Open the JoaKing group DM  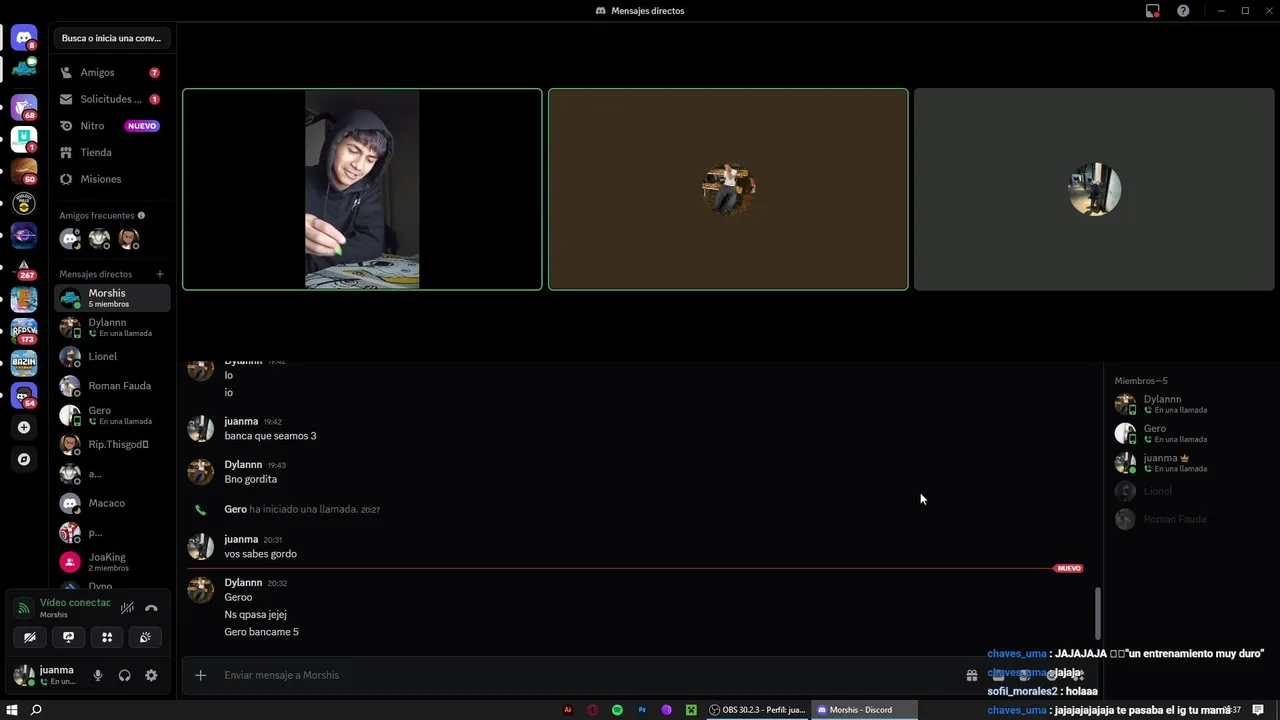pos(112,562)
